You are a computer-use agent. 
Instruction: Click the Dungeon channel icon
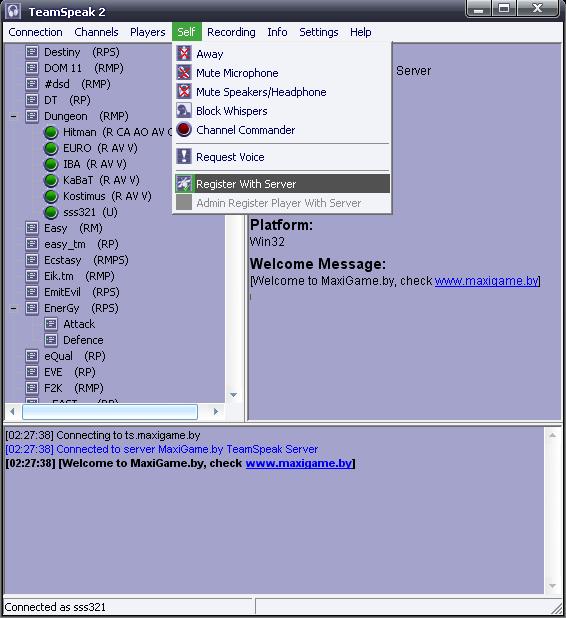tap(32, 116)
